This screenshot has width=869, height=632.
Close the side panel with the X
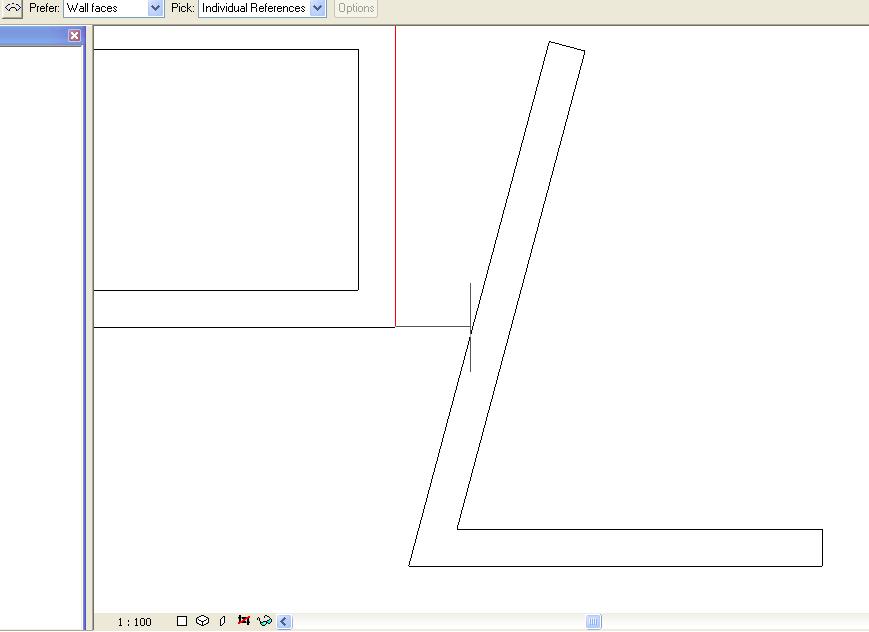point(74,36)
